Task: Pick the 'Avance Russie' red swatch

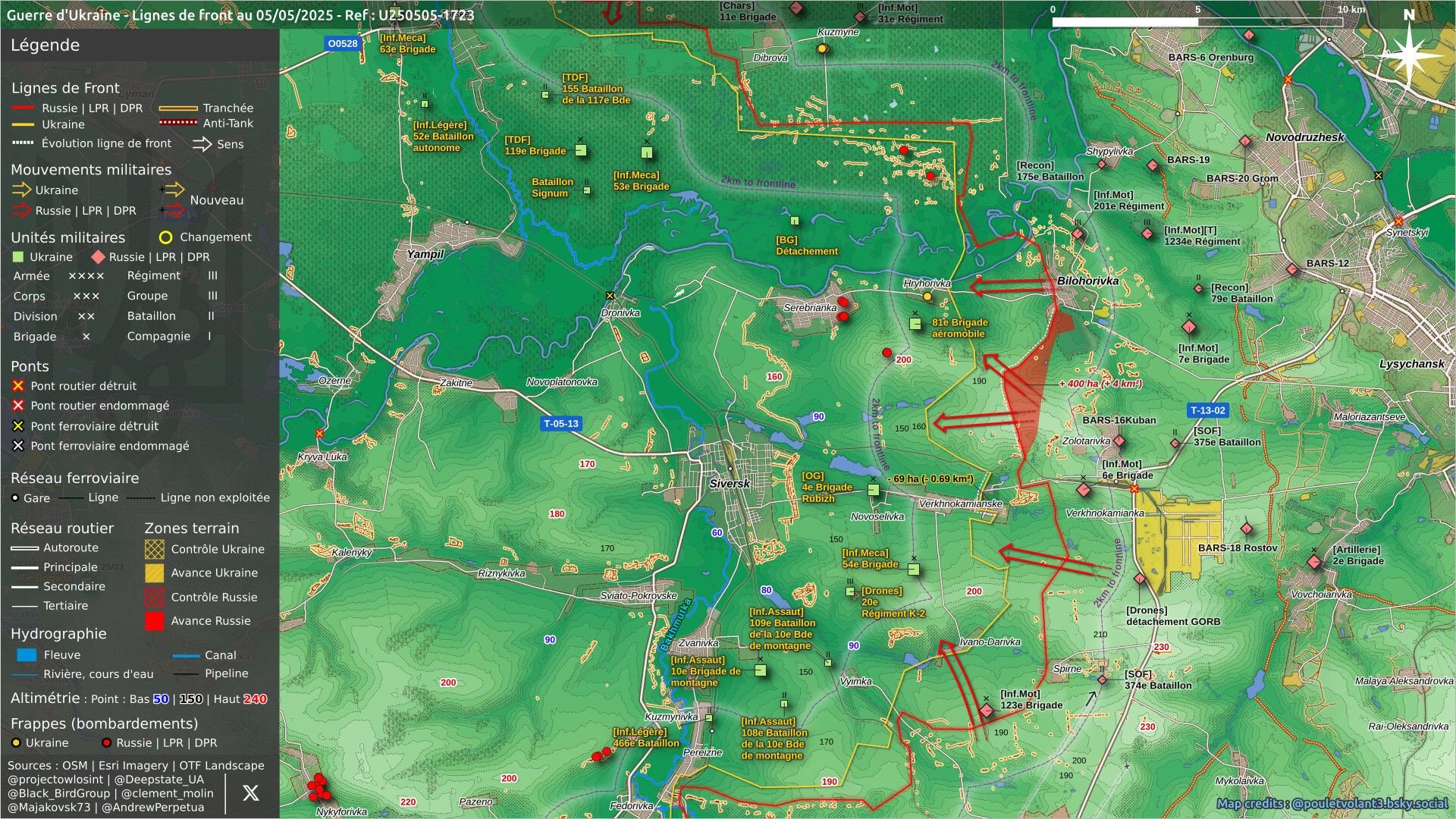Action: pos(154,621)
